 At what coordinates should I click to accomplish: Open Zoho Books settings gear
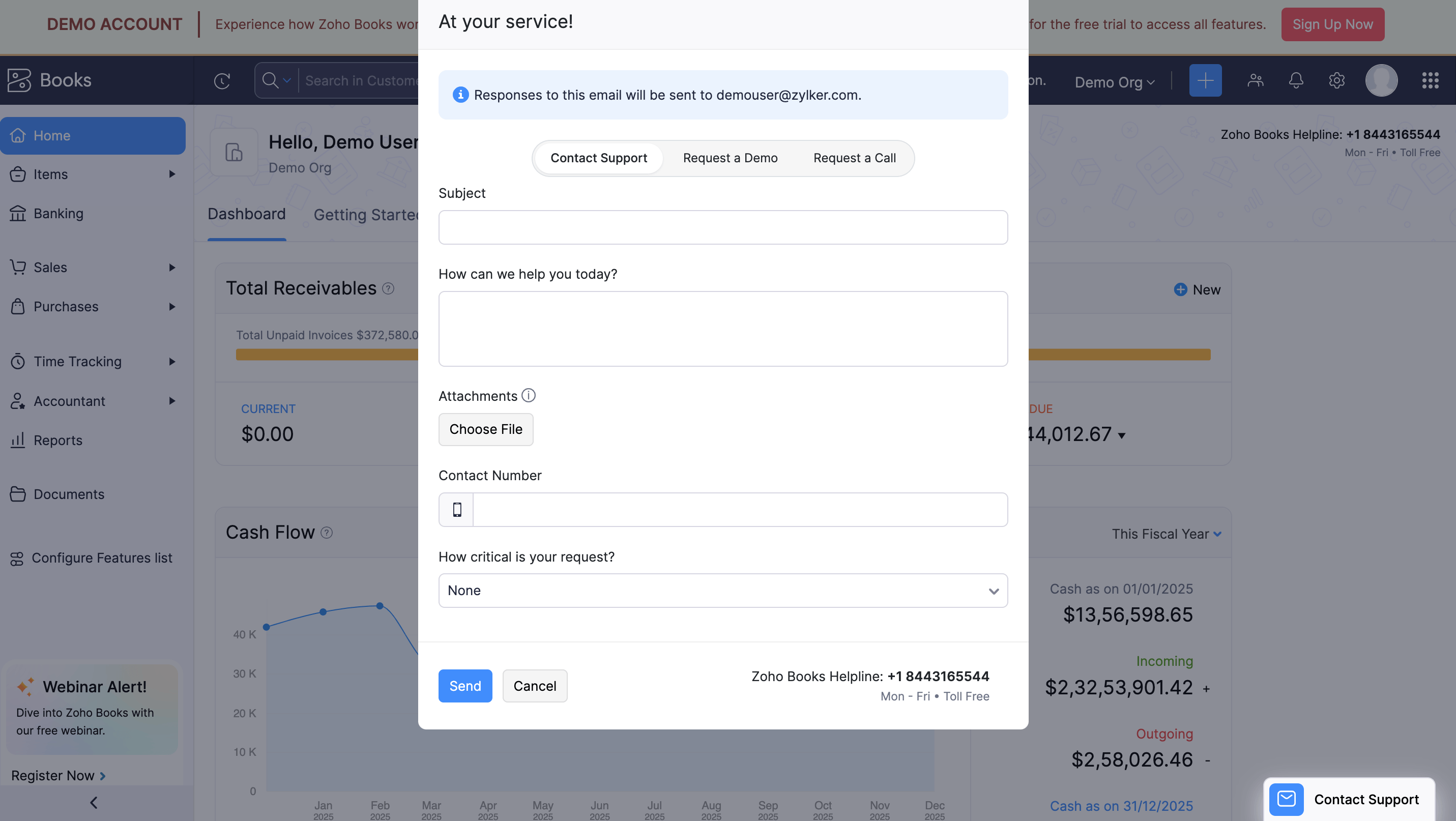[x=1337, y=81]
